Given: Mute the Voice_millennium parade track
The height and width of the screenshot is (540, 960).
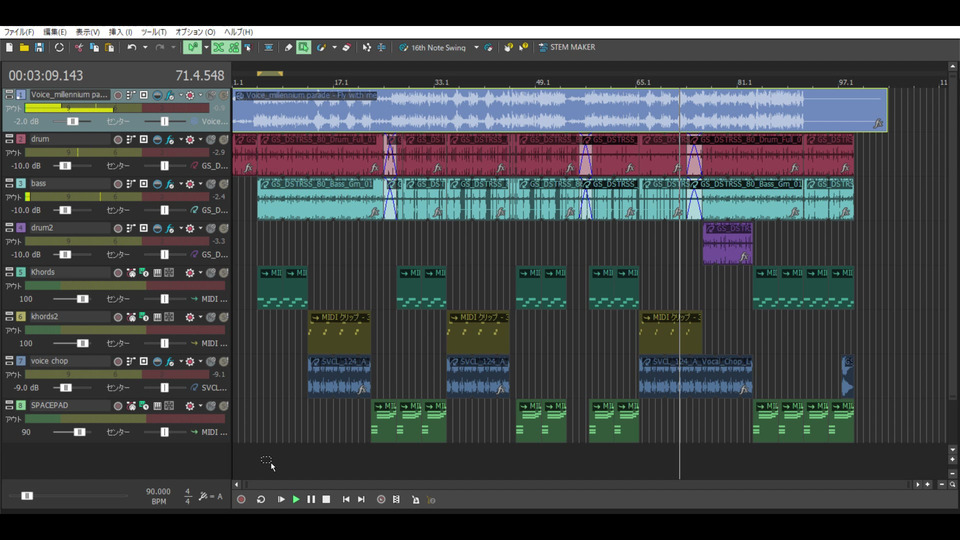Looking at the screenshot, I should coord(213,95).
